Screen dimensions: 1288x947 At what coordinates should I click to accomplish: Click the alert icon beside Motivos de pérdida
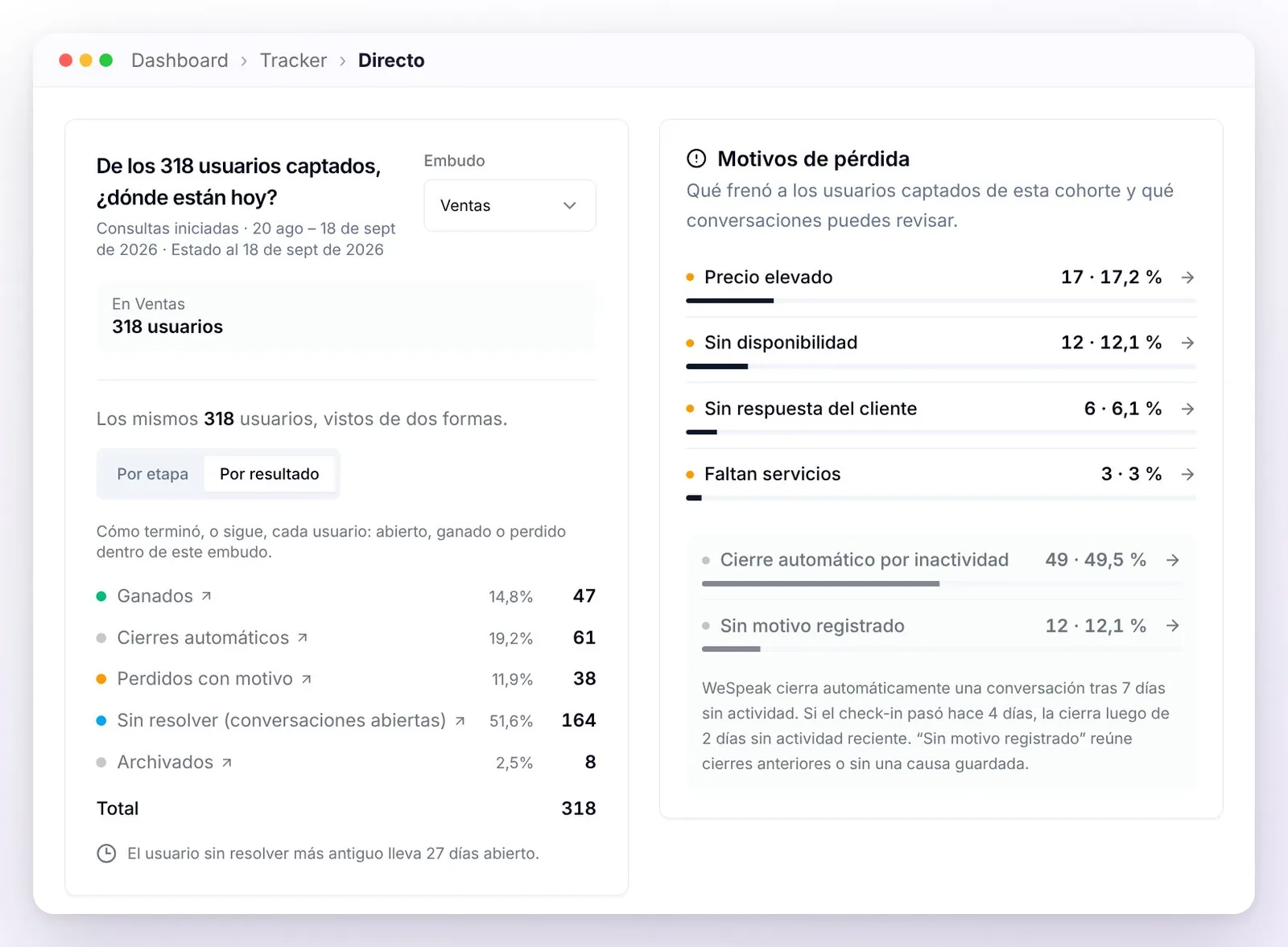[696, 159]
